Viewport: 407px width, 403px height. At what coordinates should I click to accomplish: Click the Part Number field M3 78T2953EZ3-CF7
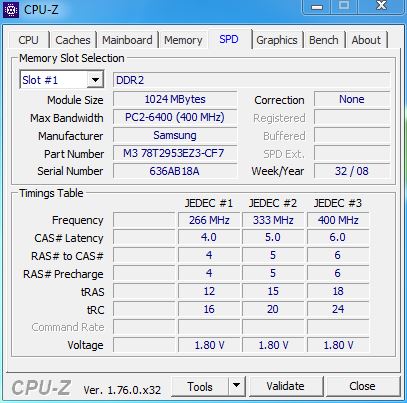[175, 153]
